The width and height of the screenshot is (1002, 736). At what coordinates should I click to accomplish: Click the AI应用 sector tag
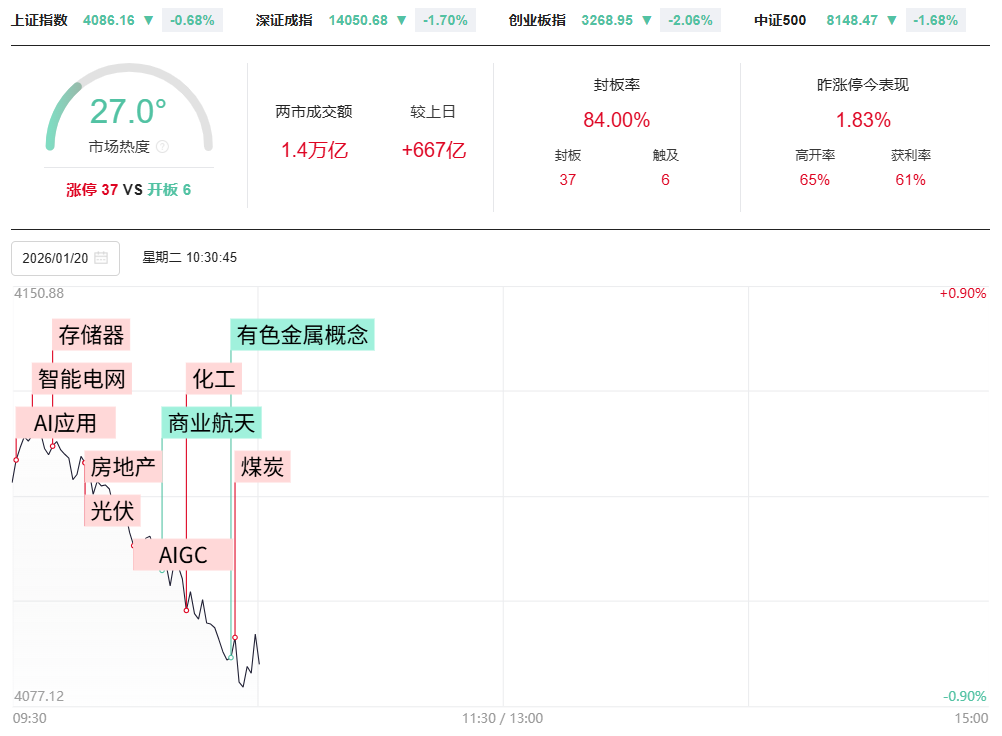(66, 423)
